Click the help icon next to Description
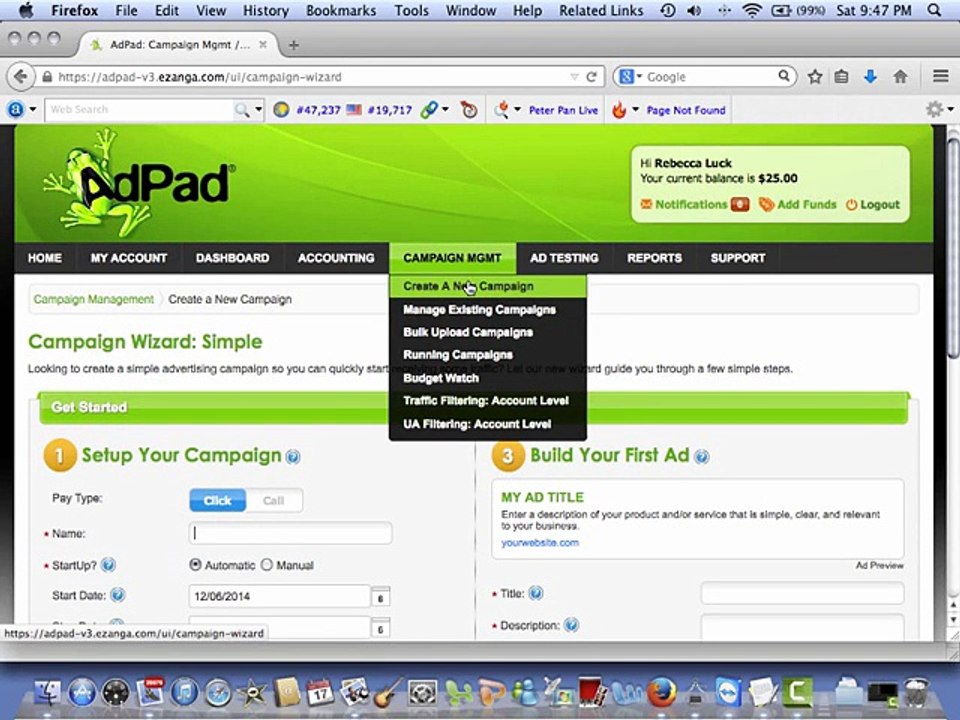Image resolution: width=960 pixels, height=720 pixels. coord(571,624)
